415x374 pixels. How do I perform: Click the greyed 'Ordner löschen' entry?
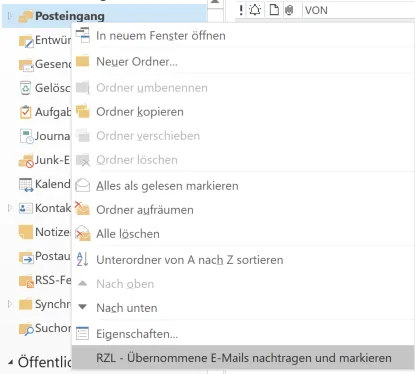pos(243,160)
